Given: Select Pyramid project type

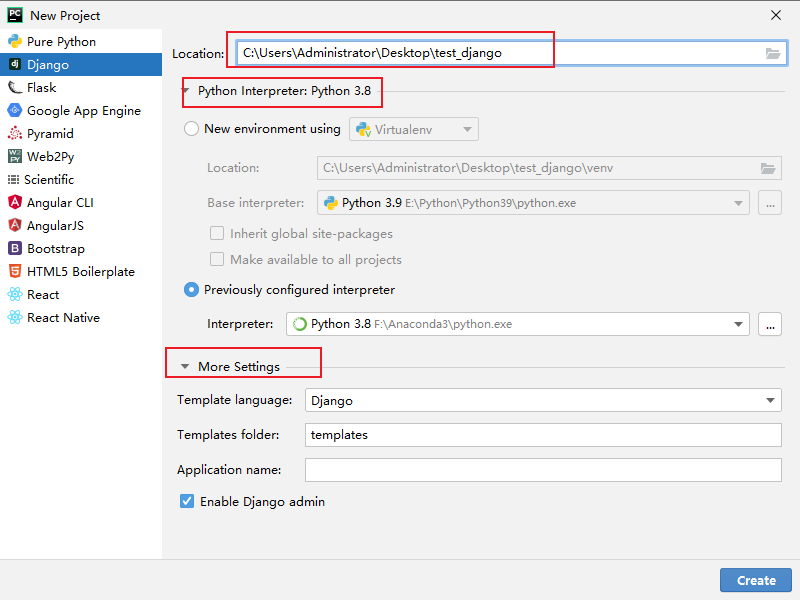Looking at the screenshot, I should coord(81,133).
